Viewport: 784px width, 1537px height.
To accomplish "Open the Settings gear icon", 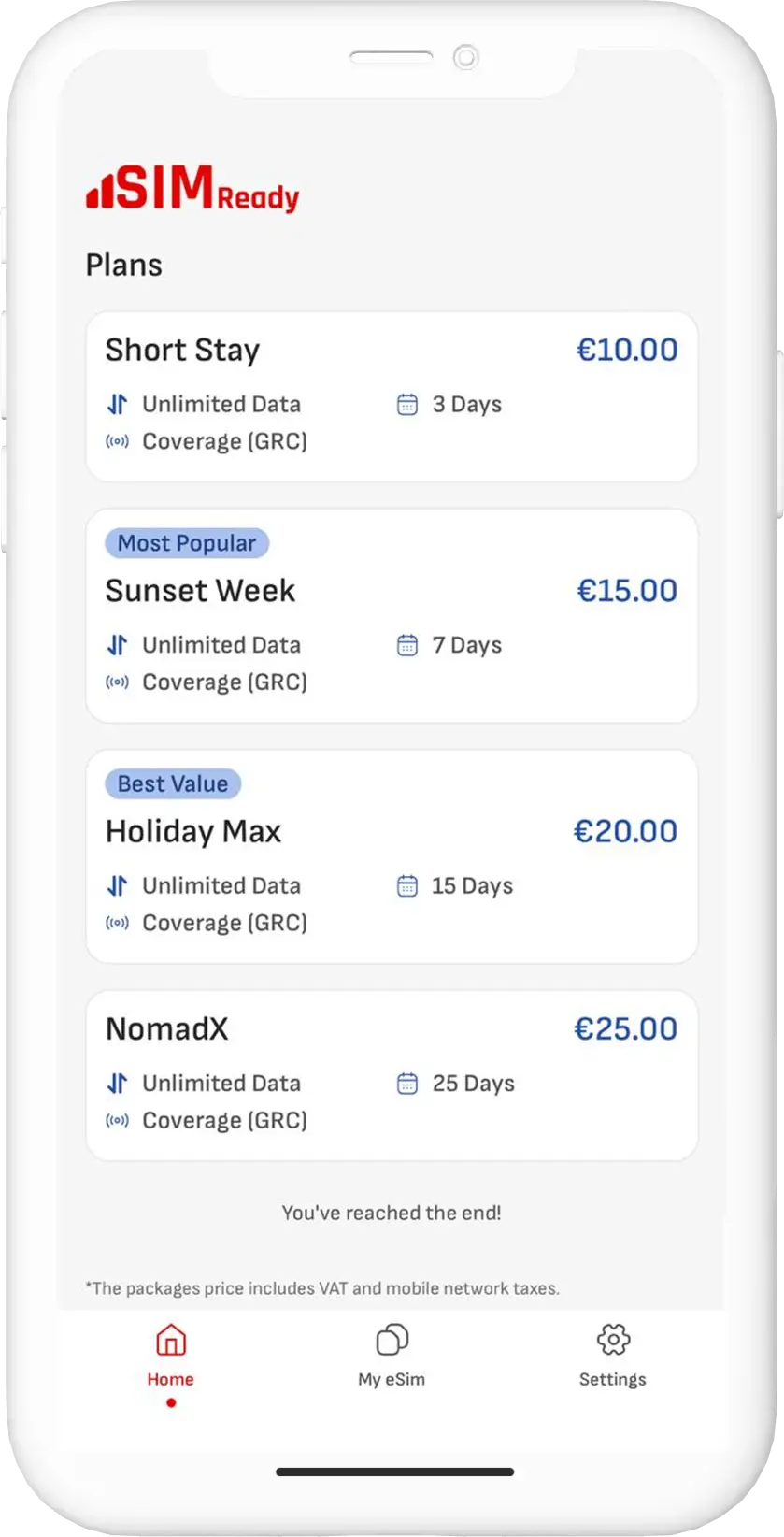I will click(613, 1340).
